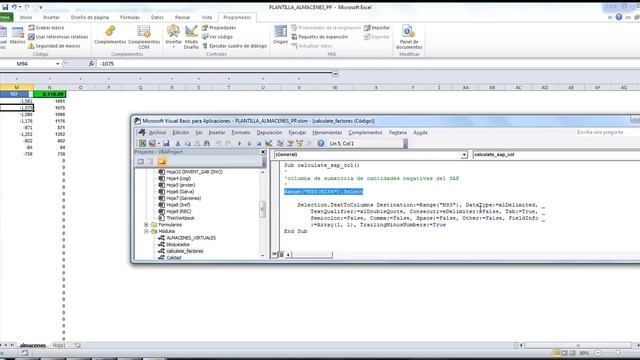640x360 pixels.
Task: Close the Proyecto - VBAProject panel
Action: coord(263,152)
